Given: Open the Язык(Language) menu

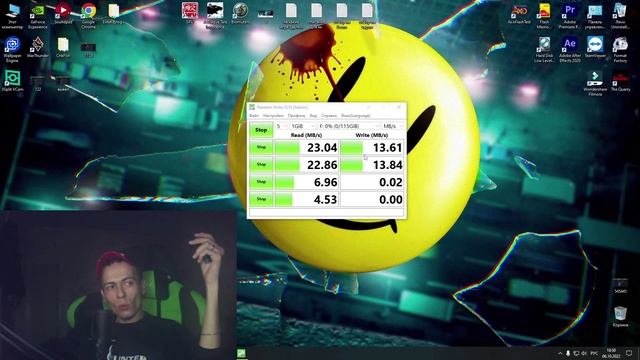Looking at the screenshot, I should pyautogui.click(x=356, y=116).
